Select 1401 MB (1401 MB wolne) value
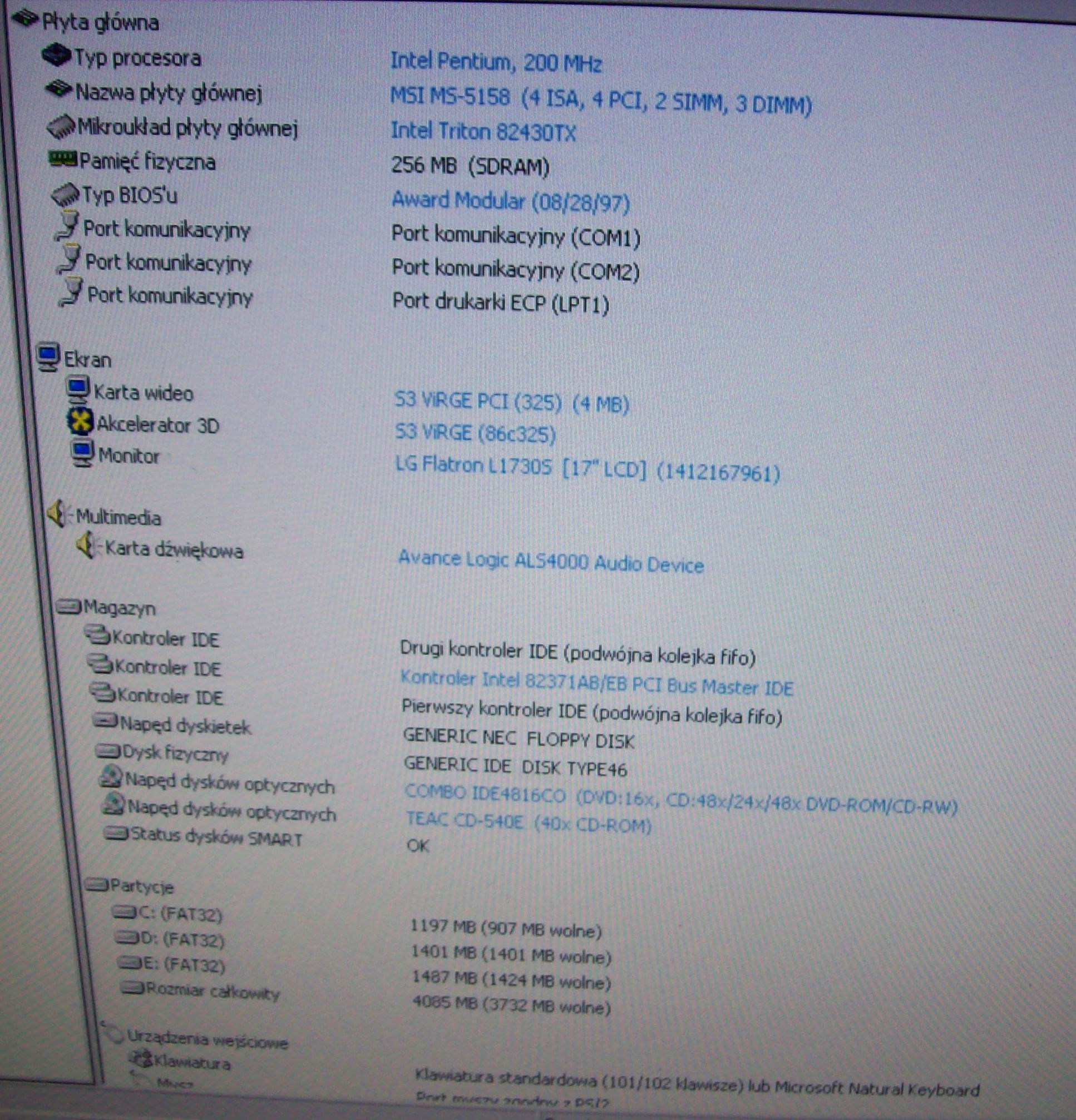Screen dimensions: 1076x1120 [511, 954]
